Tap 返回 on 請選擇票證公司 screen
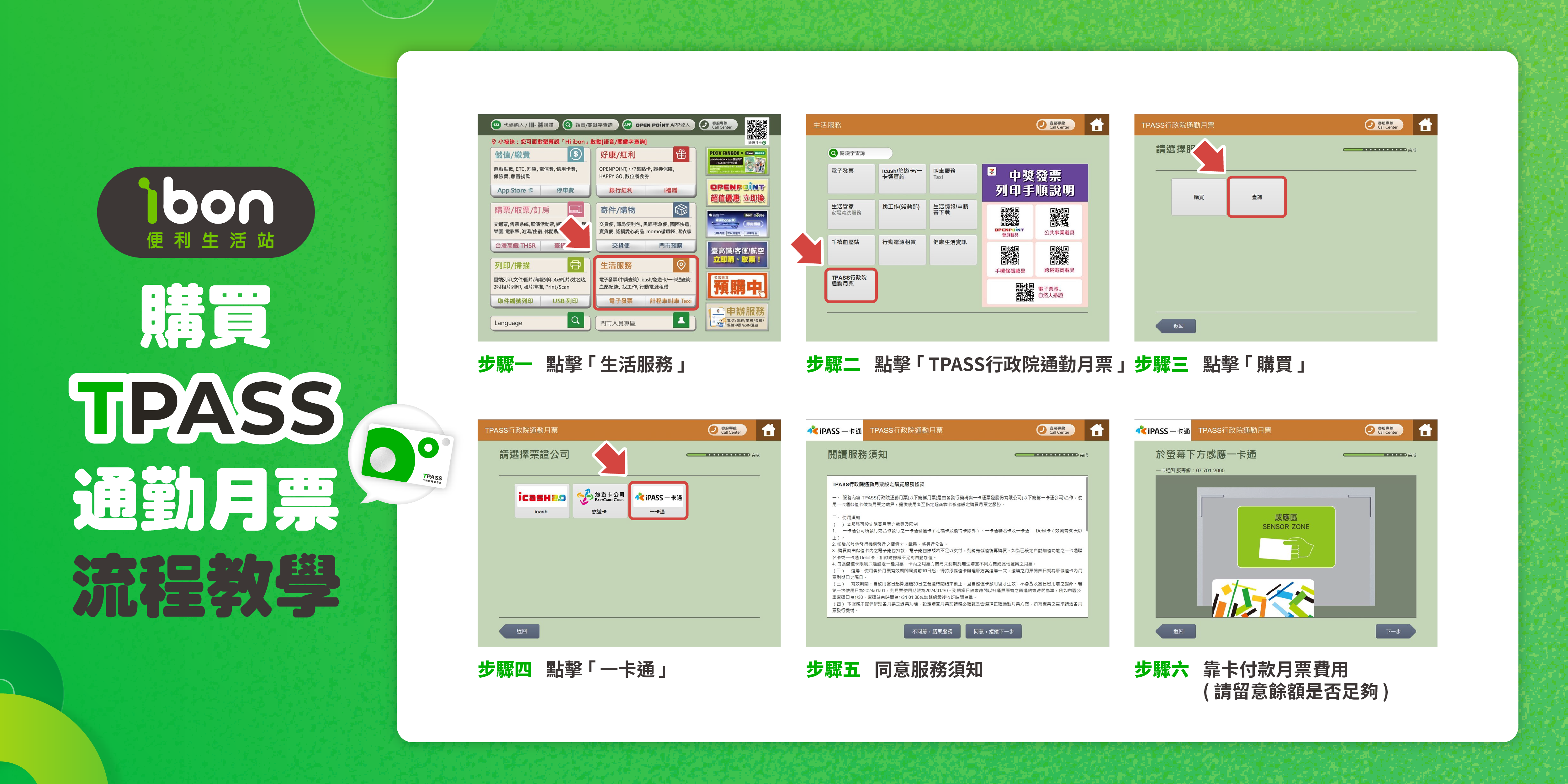The width and height of the screenshot is (1568, 784). (x=519, y=631)
